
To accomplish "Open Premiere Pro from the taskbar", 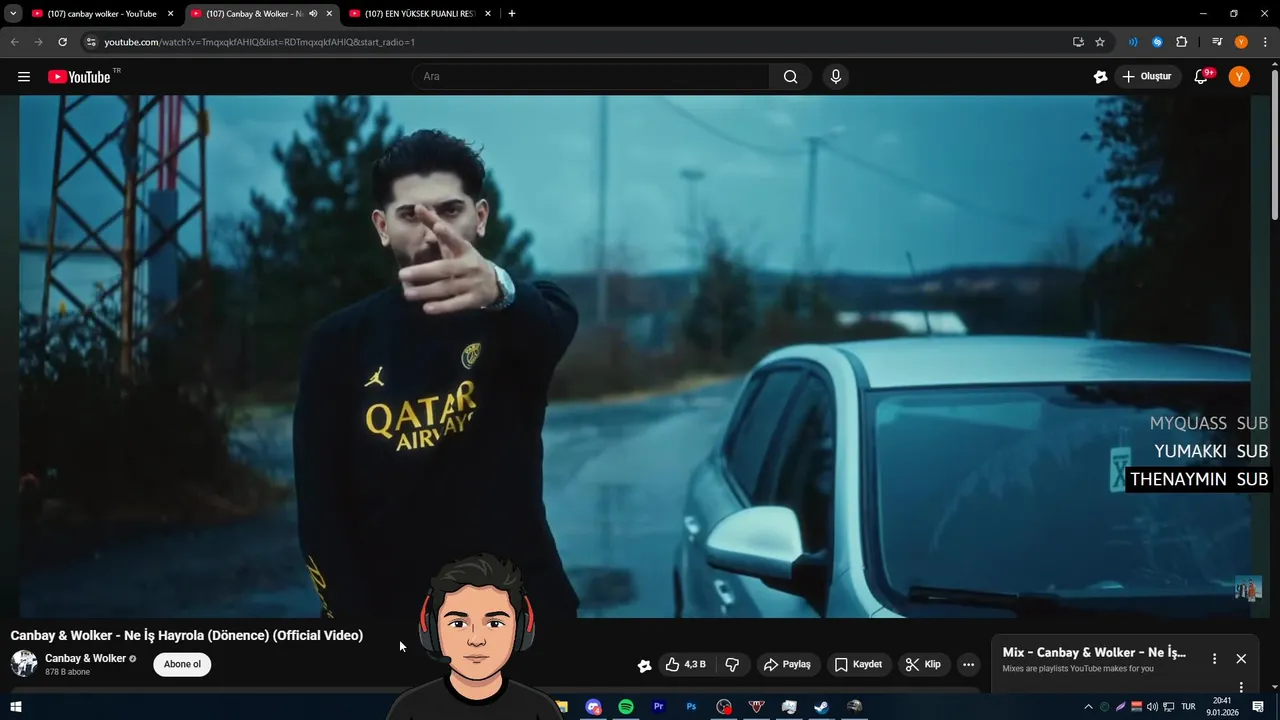I will pos(658,707).
